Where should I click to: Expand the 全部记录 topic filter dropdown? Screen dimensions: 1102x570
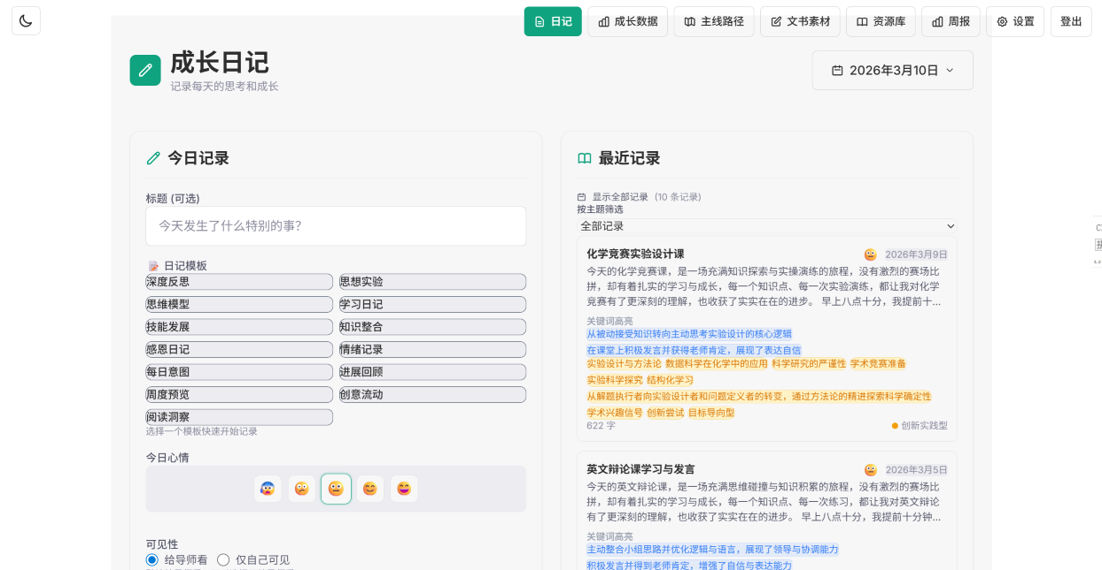(767, 226)
